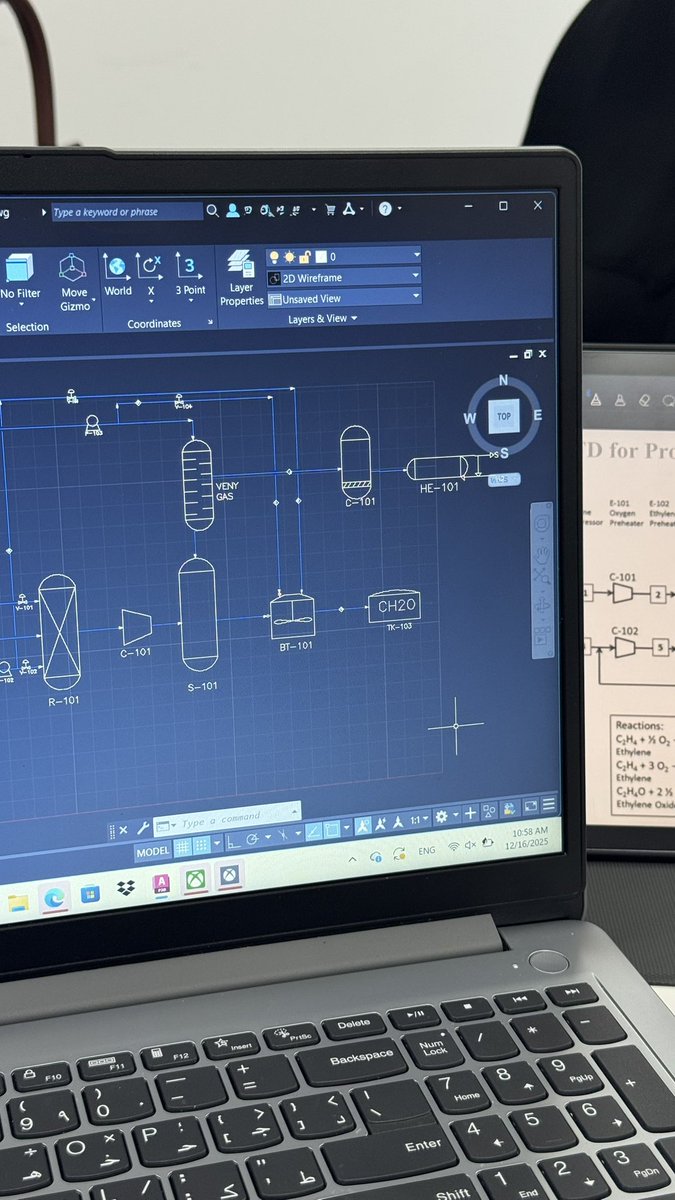The height and width of the screenshot is (1200, 675).
Task: Restore the drawing viewport window
Action: tap(528, 354)
